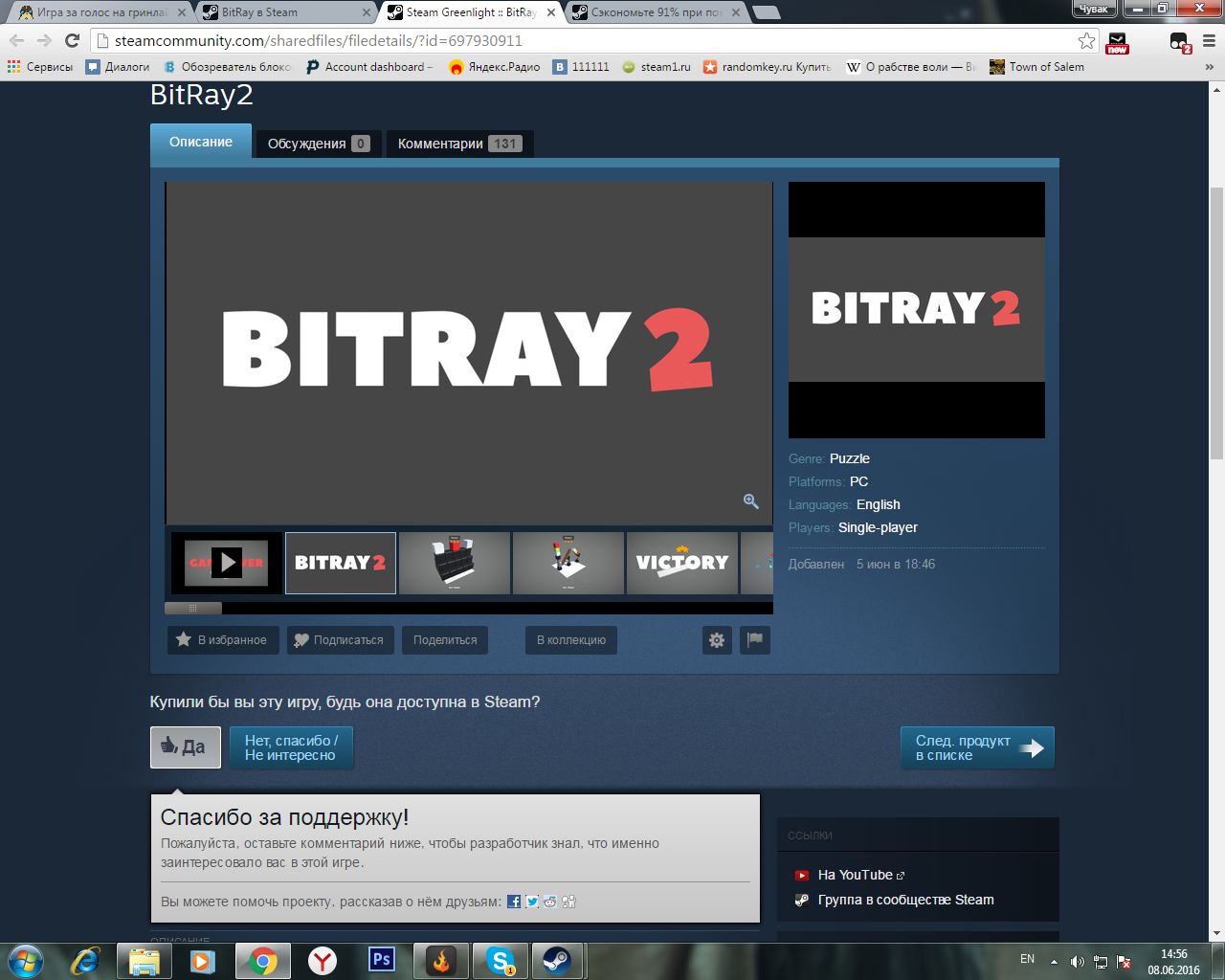Open Skype from the taskbar
The image size is (1225, 980).
tap(501, 961)
